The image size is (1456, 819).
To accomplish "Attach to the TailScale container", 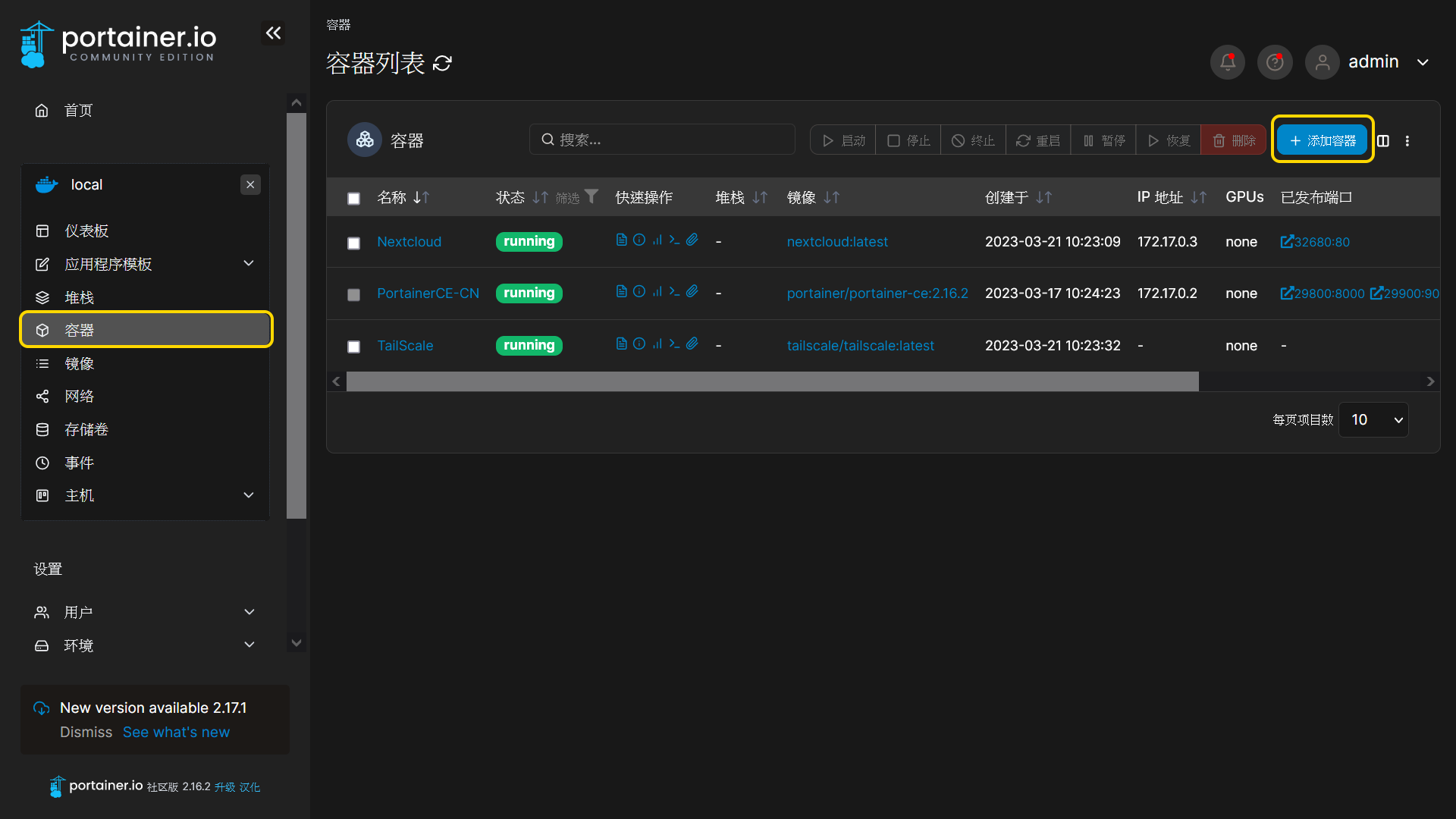I will point(692,344).
